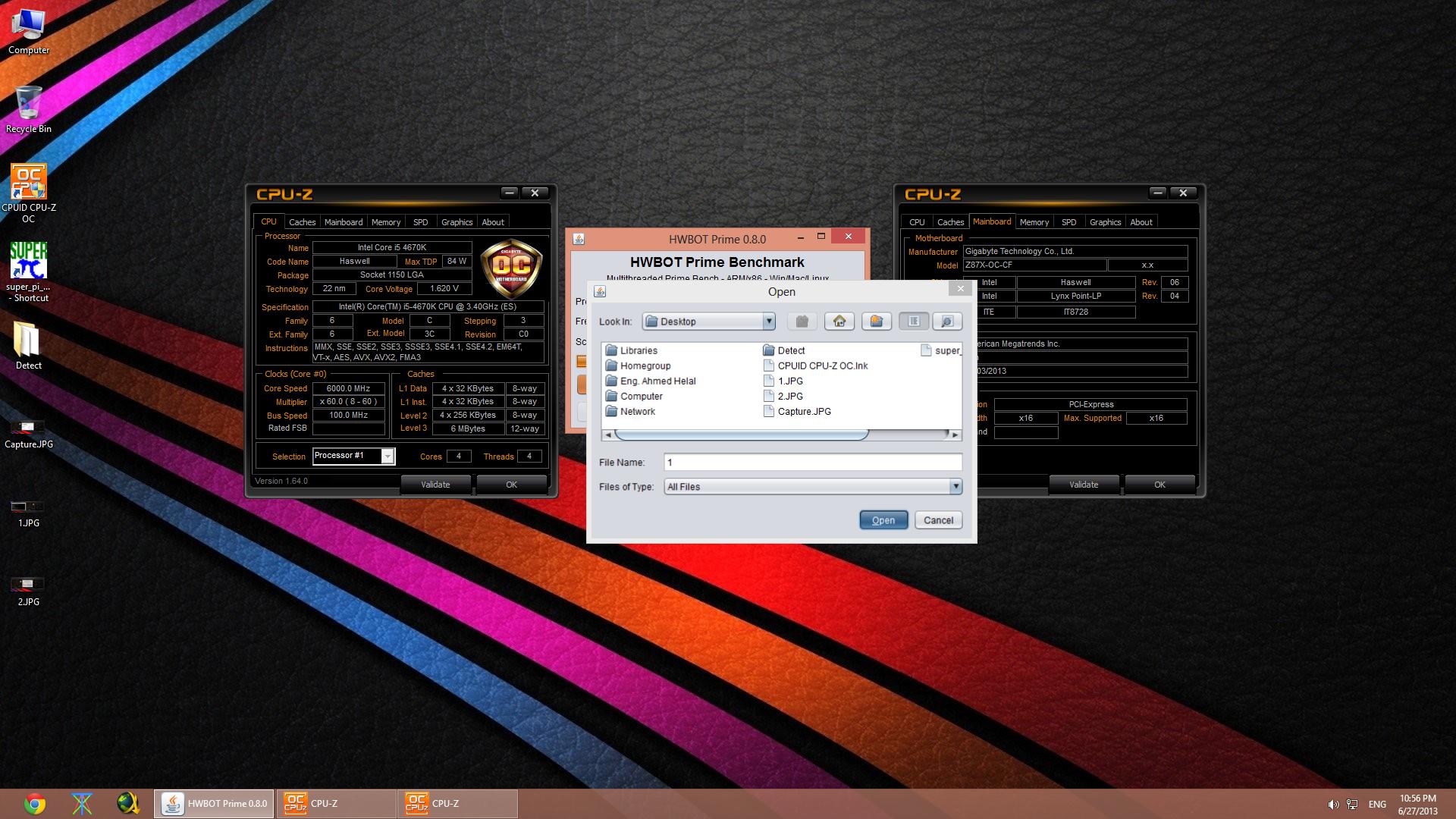Click the file list scroll left arrow

tap(607, 435)
